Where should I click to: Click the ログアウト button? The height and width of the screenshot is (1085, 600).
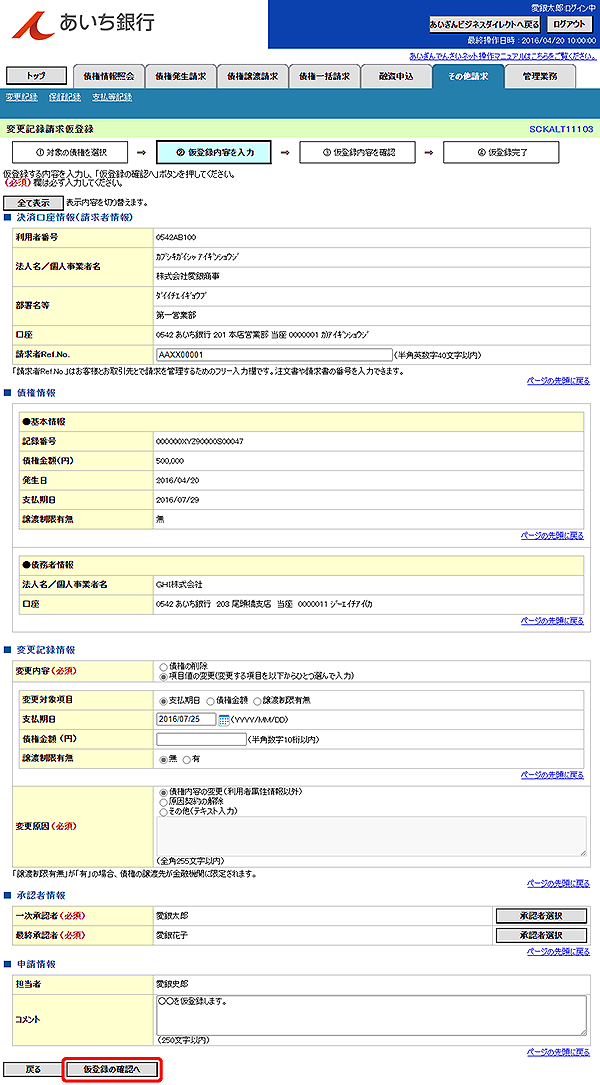(570, 24)
